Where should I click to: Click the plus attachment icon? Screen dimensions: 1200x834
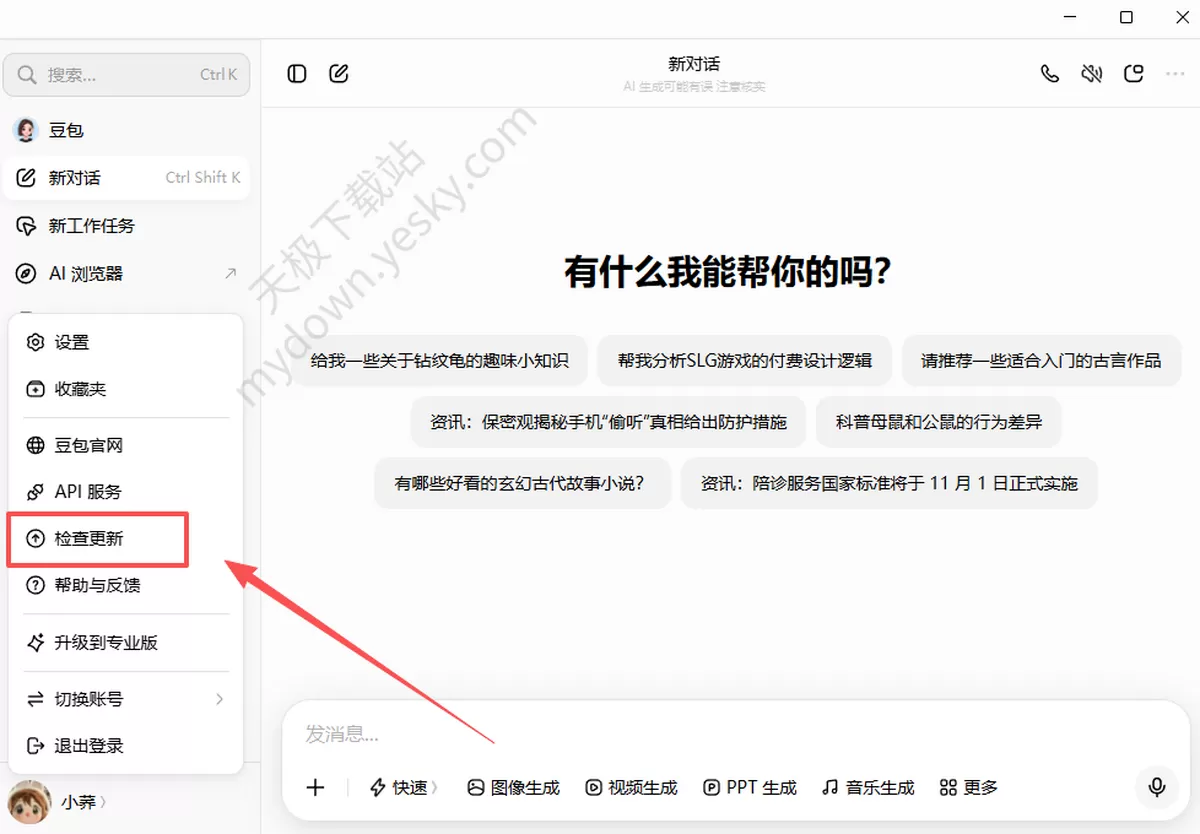315,788
